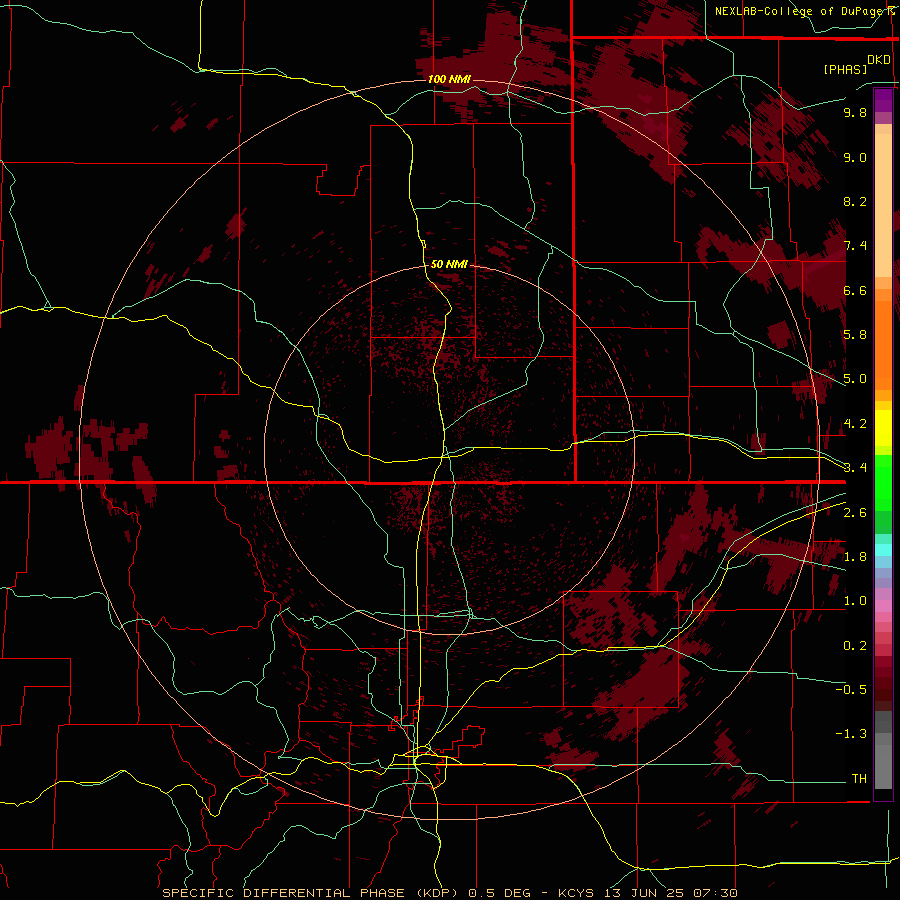Select the cyan band of the color bar

coord(883,550)
